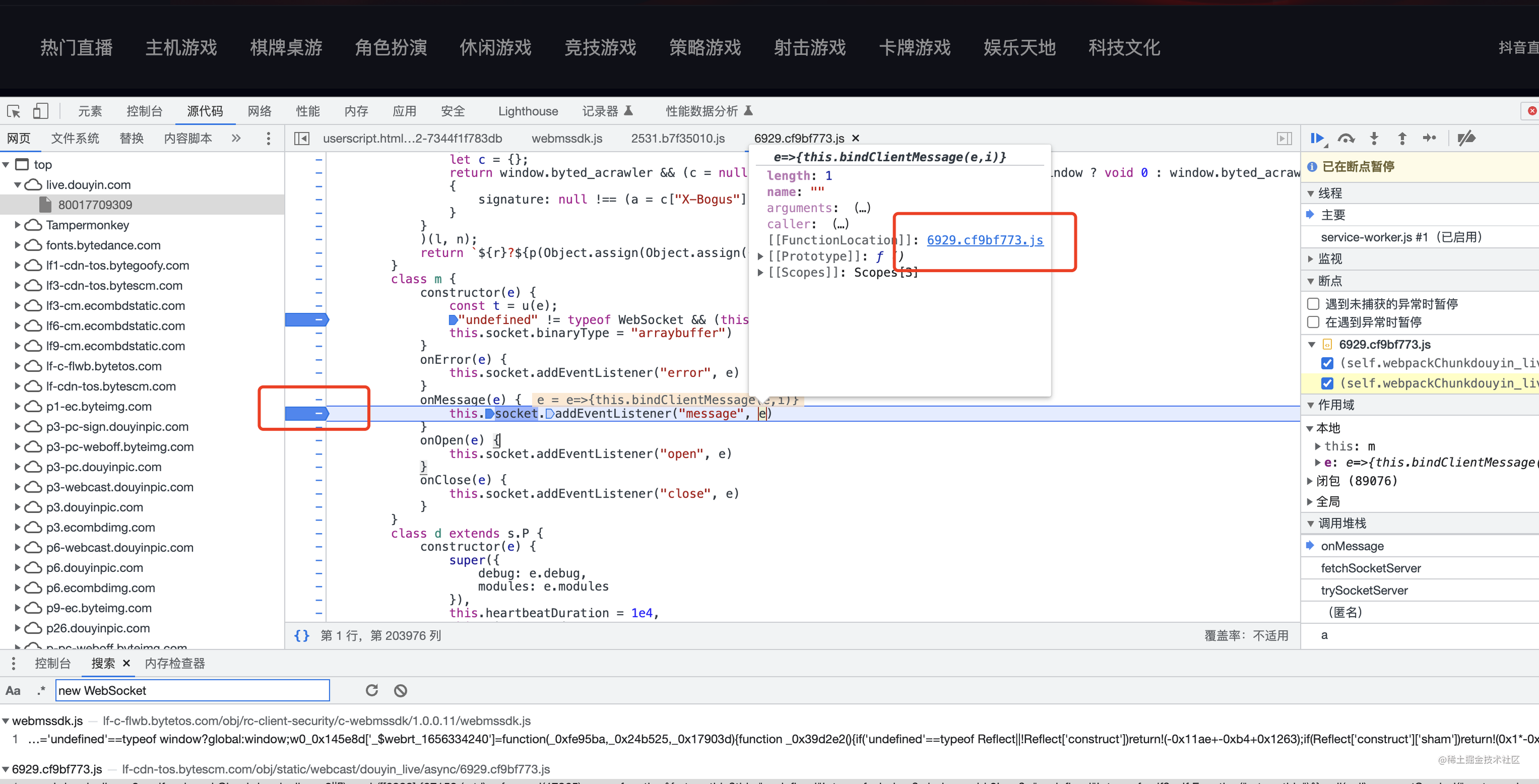The height and width of the screenshot is (784, 1539).
Task: Open the inspect element picker
Action: click(x=14, y=111)
